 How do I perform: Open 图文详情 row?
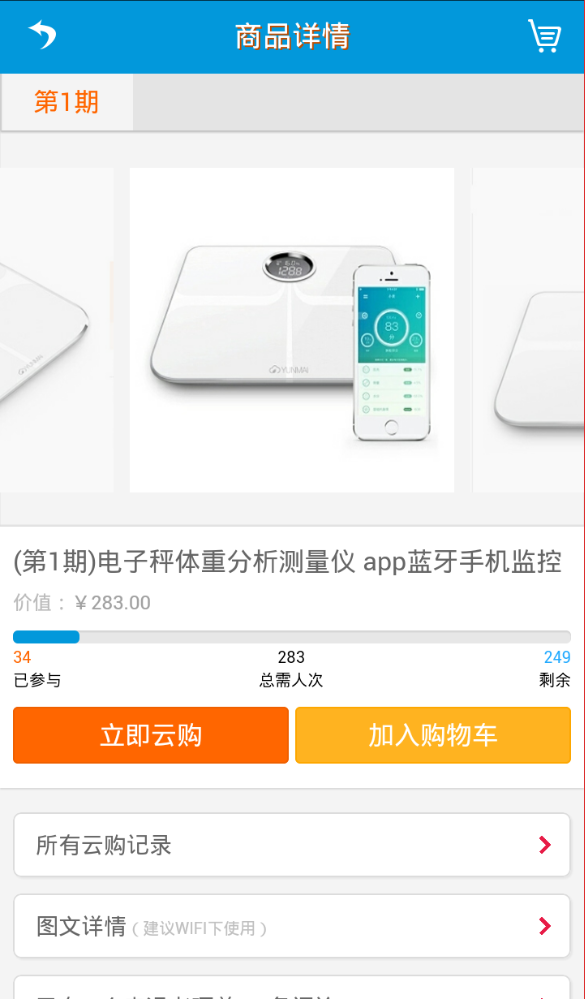(x=292, y=926)
